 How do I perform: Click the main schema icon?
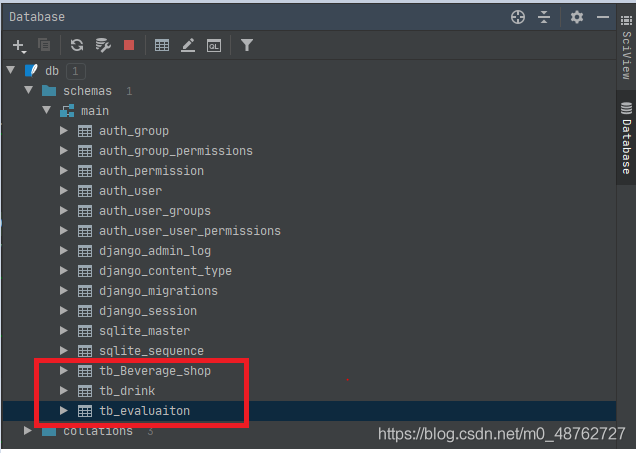pos(67,110)
